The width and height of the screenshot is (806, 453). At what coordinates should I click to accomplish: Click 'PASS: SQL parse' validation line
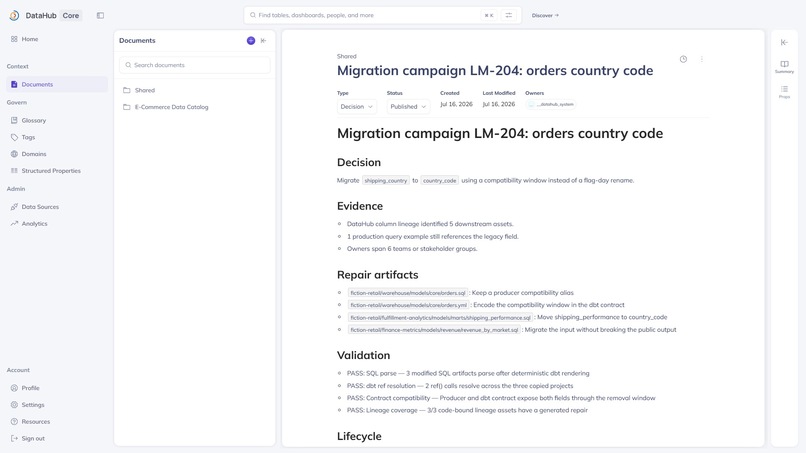tap(468, 373)
